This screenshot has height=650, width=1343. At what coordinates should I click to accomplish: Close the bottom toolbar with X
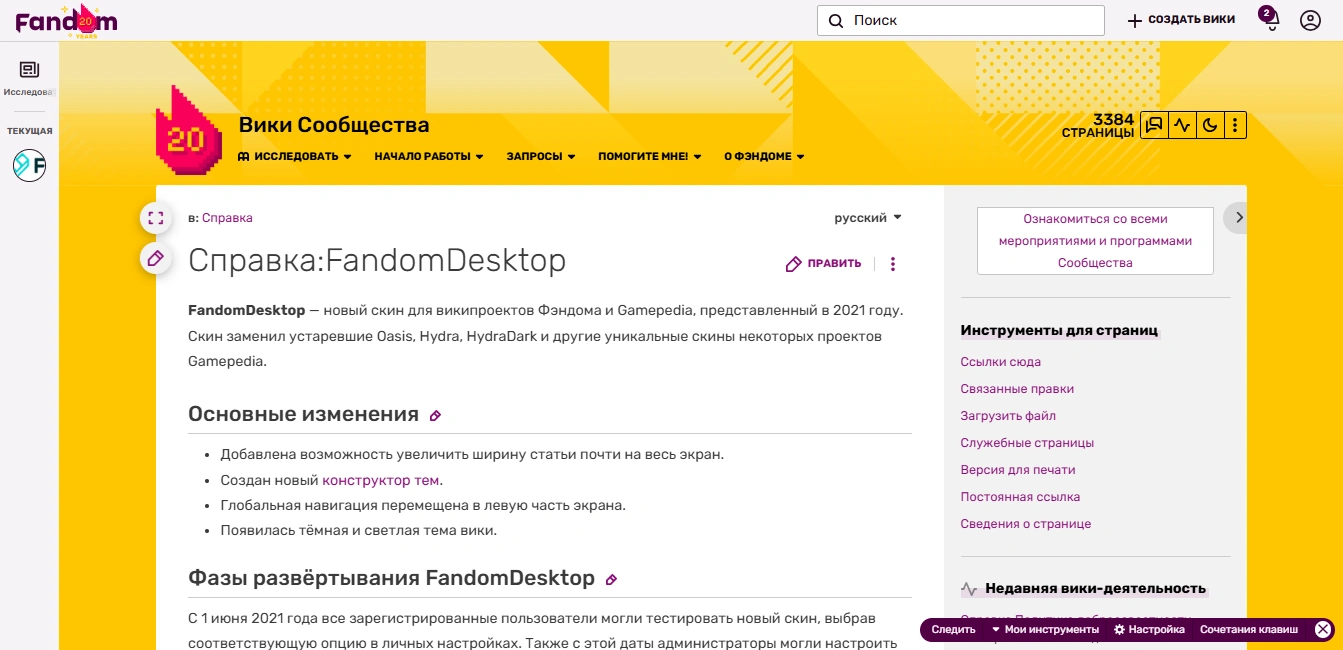(x=1322, y=629)
